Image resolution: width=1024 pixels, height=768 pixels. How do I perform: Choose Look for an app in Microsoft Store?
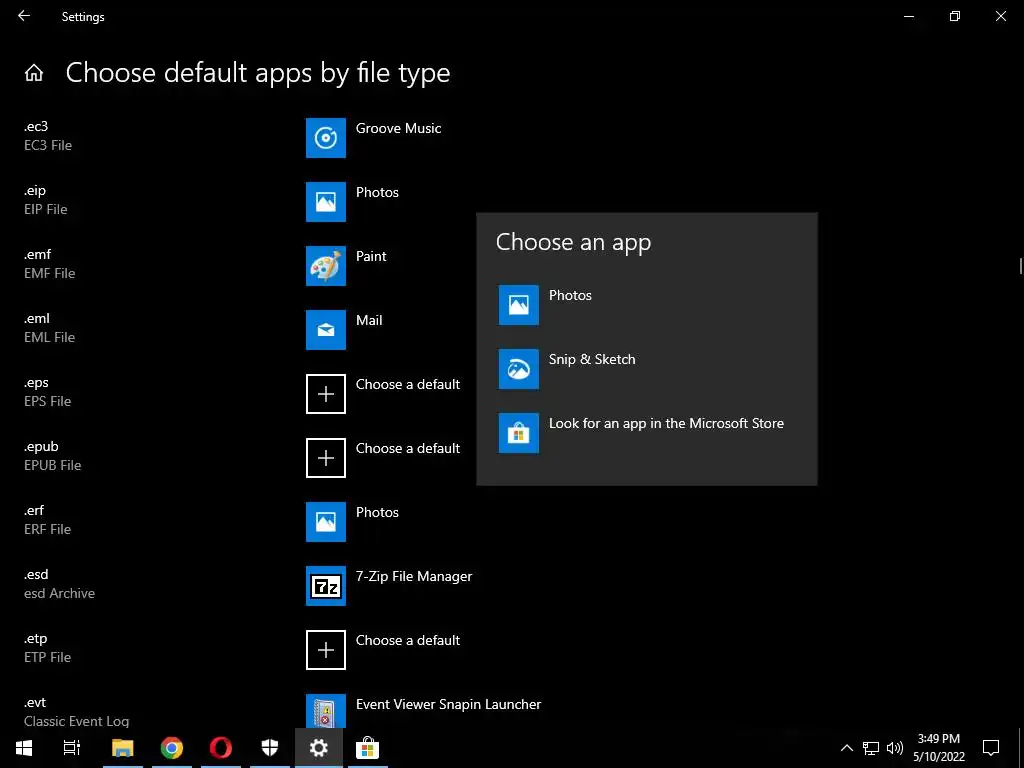pyautogui.click(x=666, y=423)
